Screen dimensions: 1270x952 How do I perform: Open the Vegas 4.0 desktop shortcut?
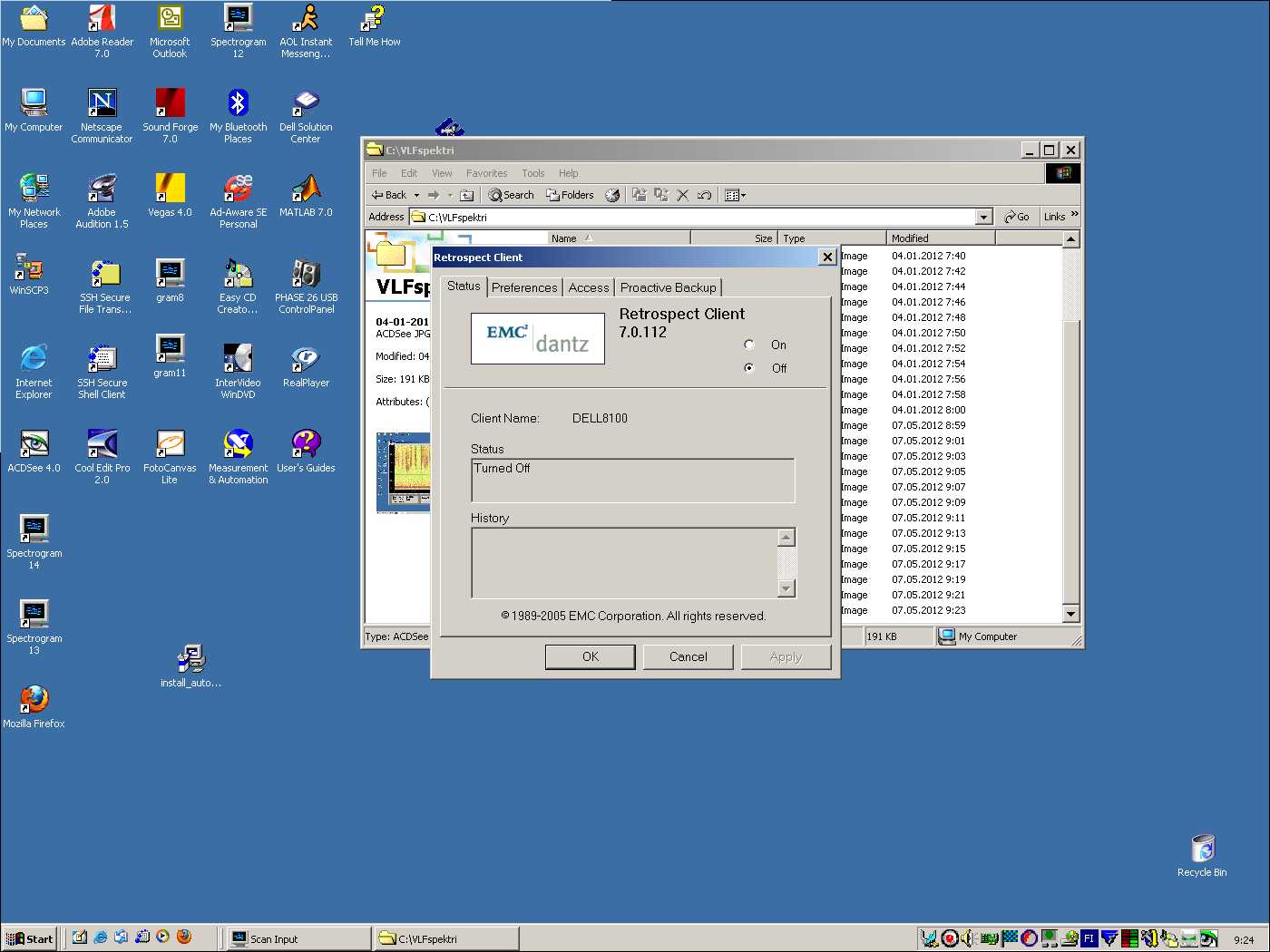coord(170,196)
